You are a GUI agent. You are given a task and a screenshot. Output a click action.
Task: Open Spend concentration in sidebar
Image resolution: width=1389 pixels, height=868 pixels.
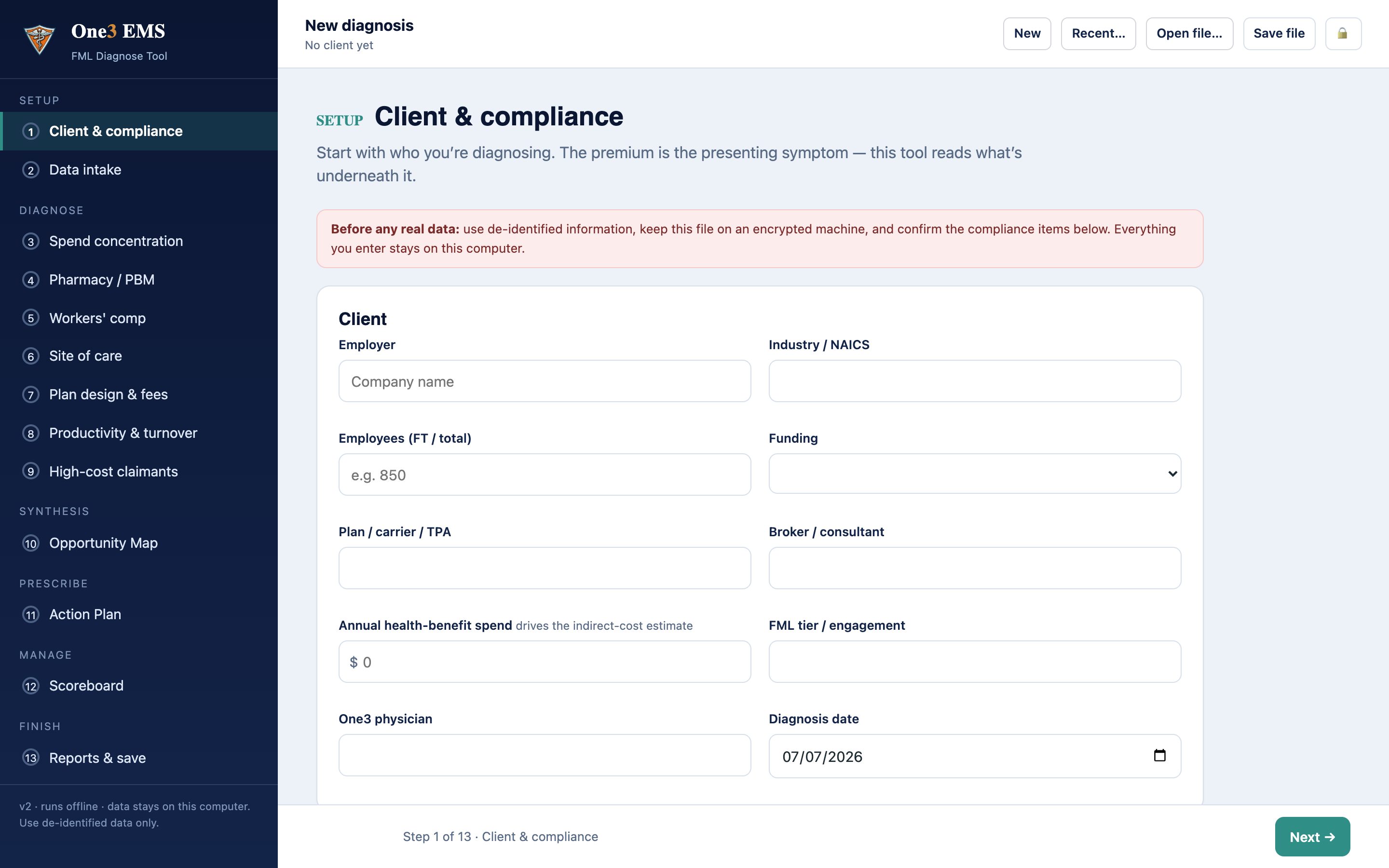(139, 241)
